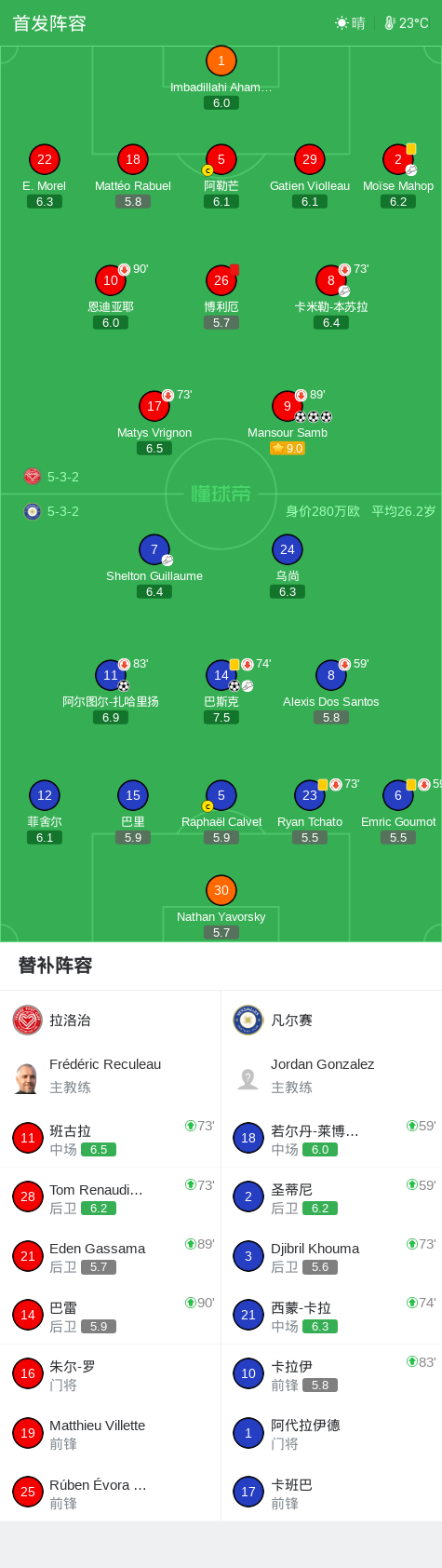Select substitute 21 Eden Gassama
The image size is (442, 1568).
click(111, 1256)
